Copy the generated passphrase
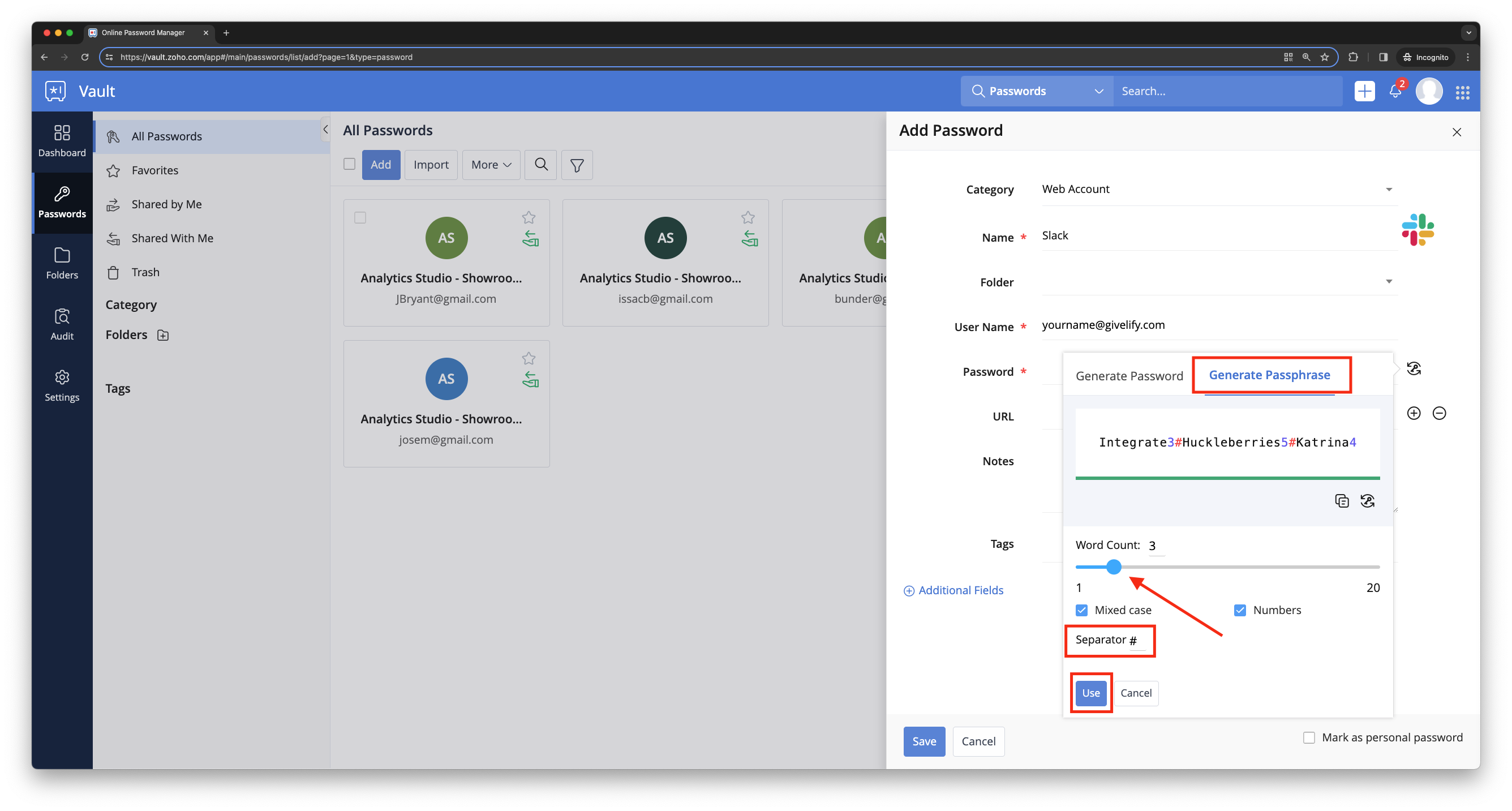 click(1341, 500)
